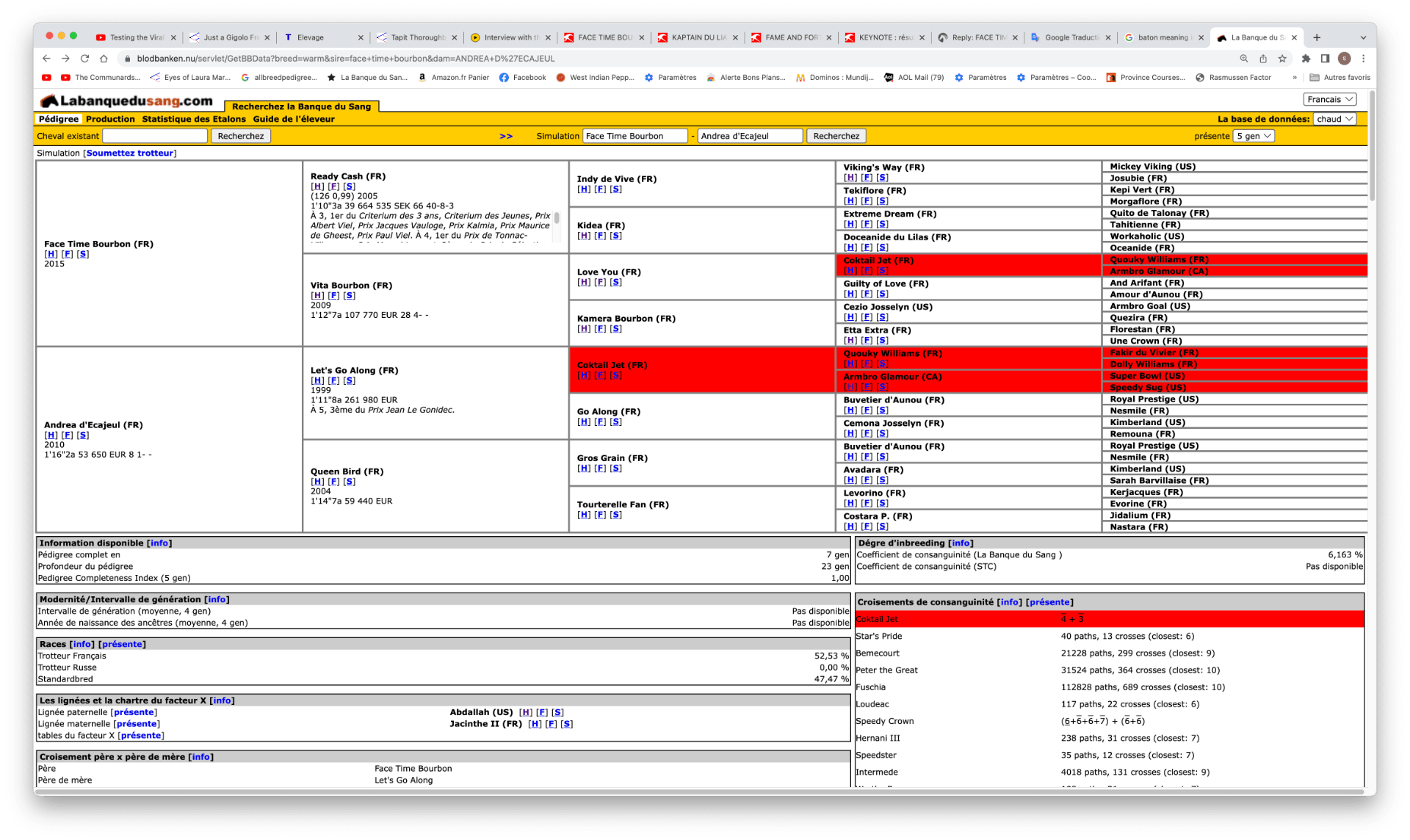Open AOL Mail (79) bookmark
Viewport: 1410px width, 840px height.
(x=914, y=77)
